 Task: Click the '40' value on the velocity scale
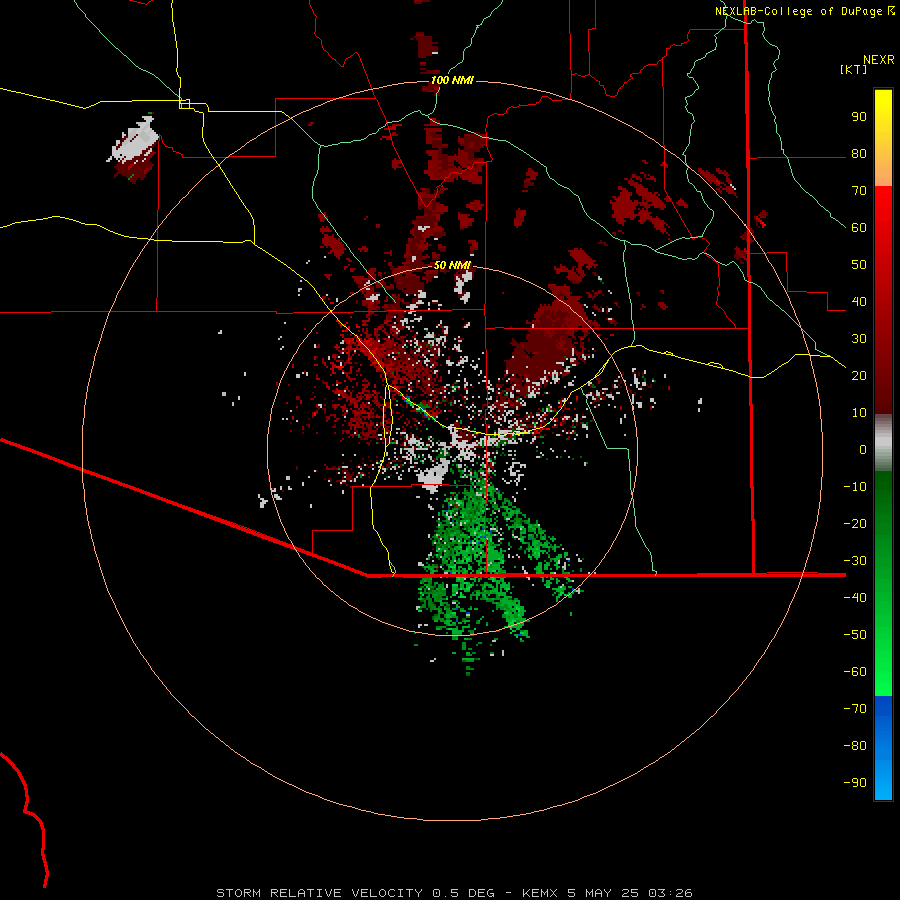click(859, 301)
